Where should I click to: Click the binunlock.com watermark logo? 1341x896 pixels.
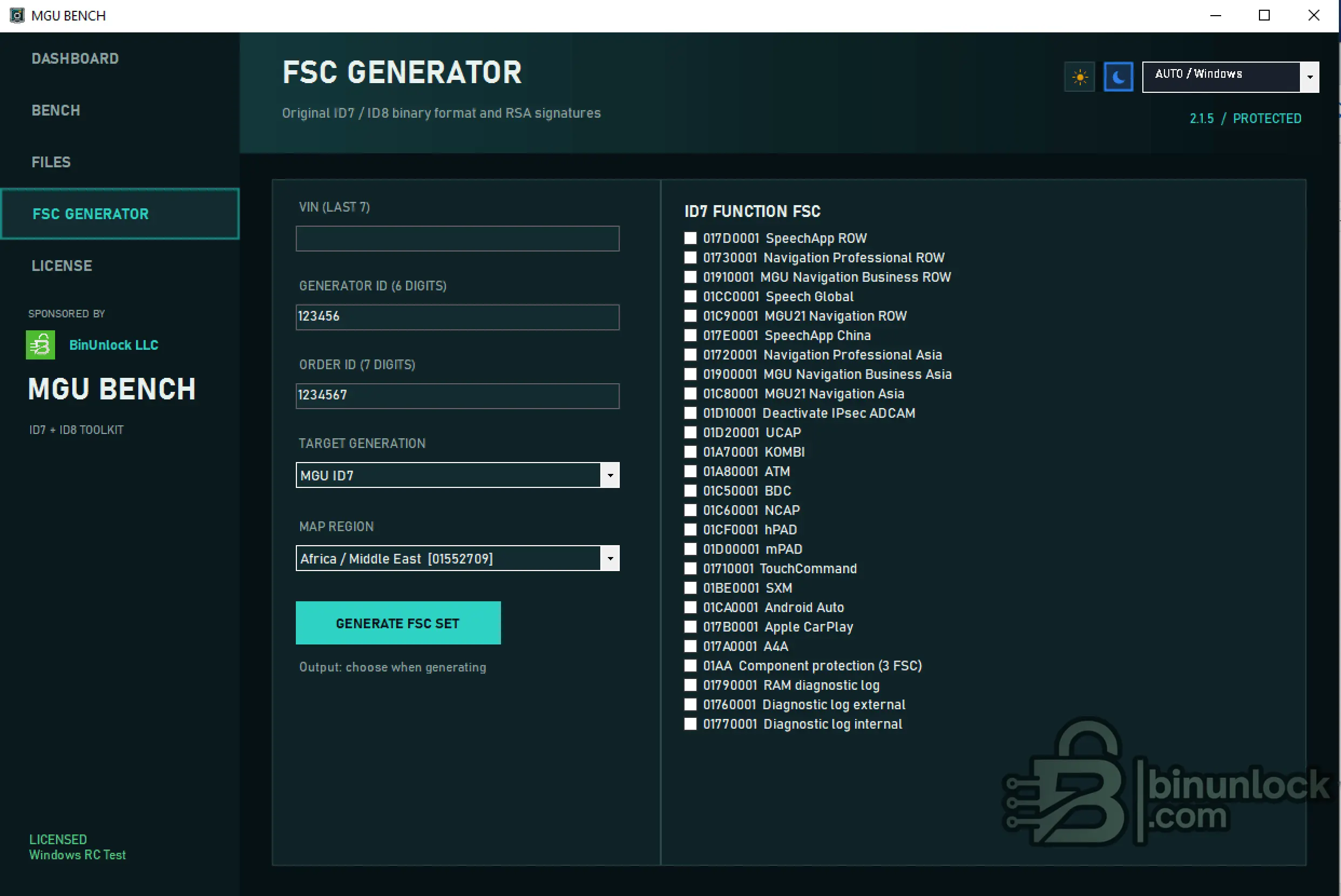tap(1166, 782)
